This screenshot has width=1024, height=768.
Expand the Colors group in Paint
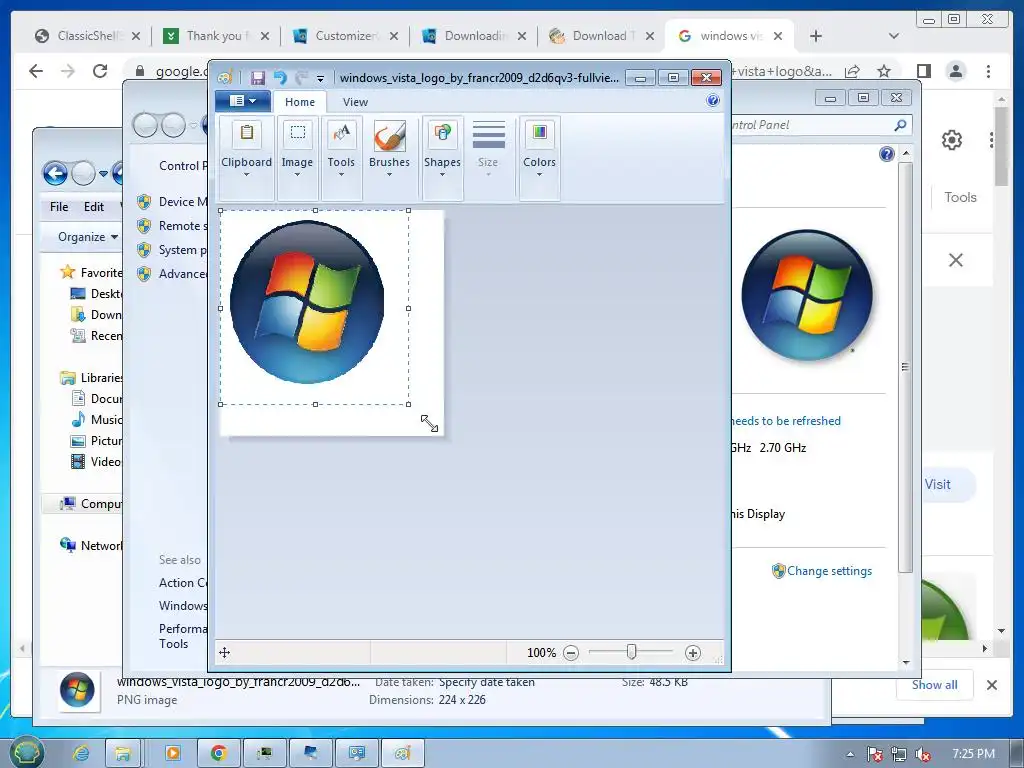click(x=539, y=157)
